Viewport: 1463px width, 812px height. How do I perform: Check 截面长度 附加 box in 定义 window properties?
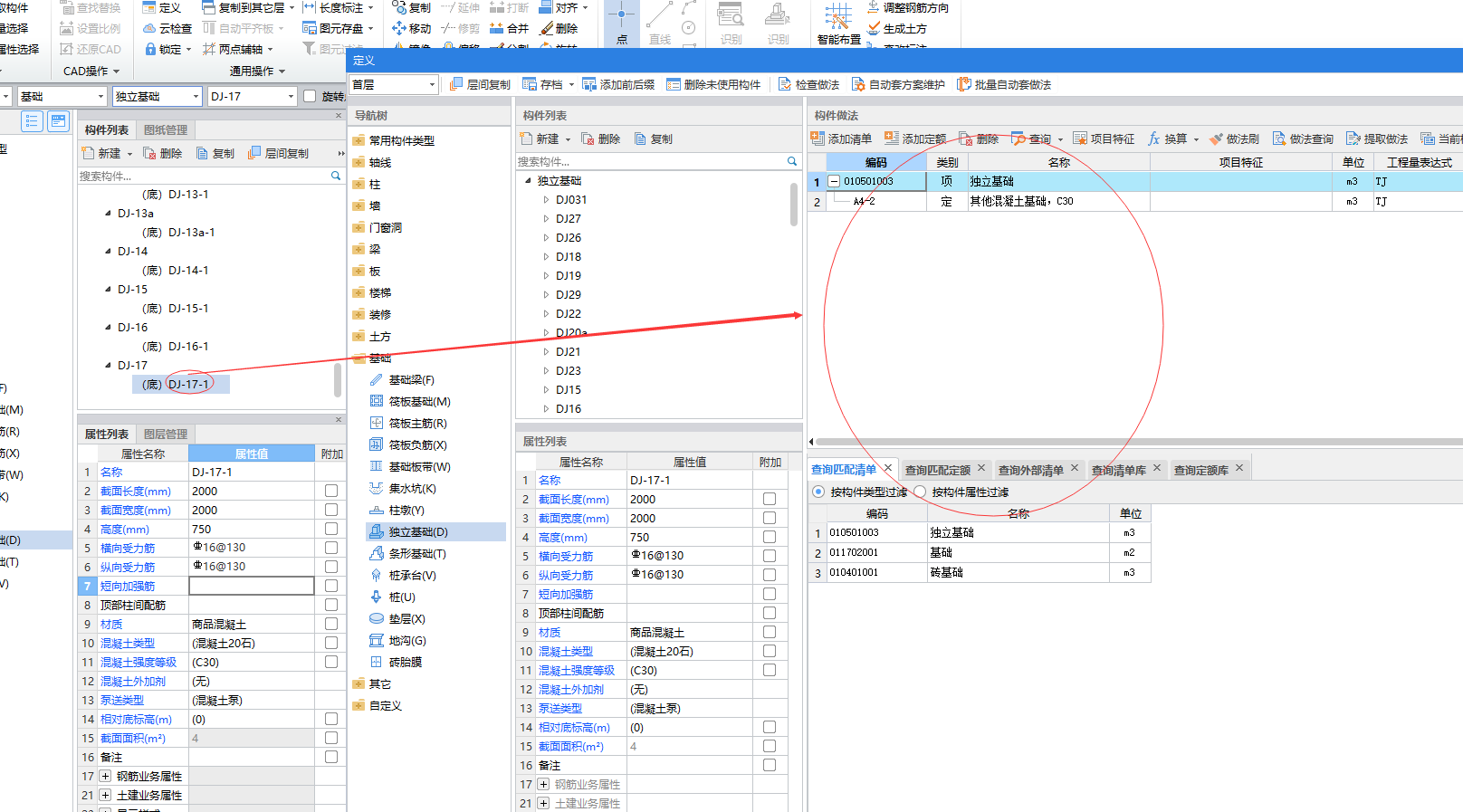click(769, 499)
